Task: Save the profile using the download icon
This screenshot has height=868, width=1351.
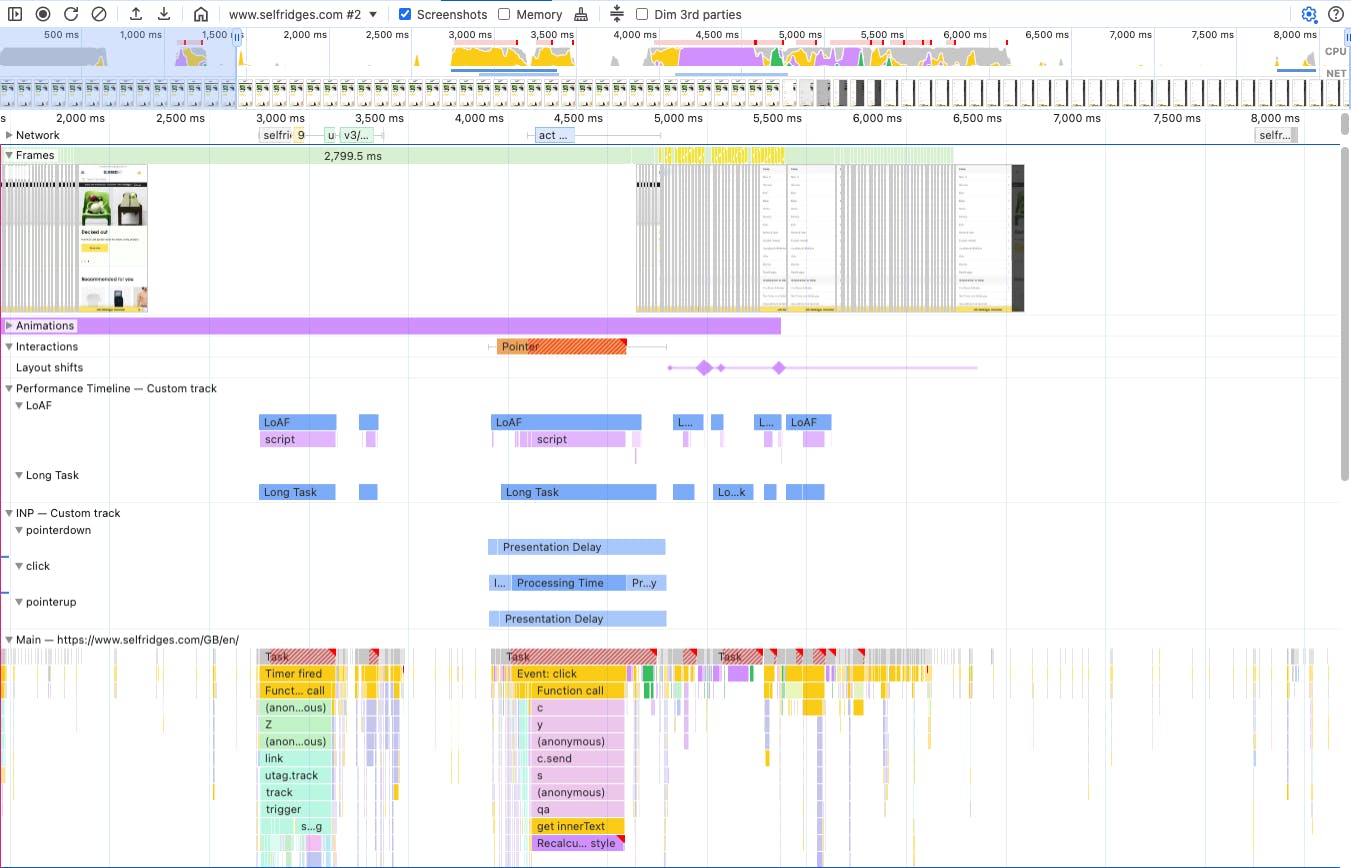Action: 163,14
